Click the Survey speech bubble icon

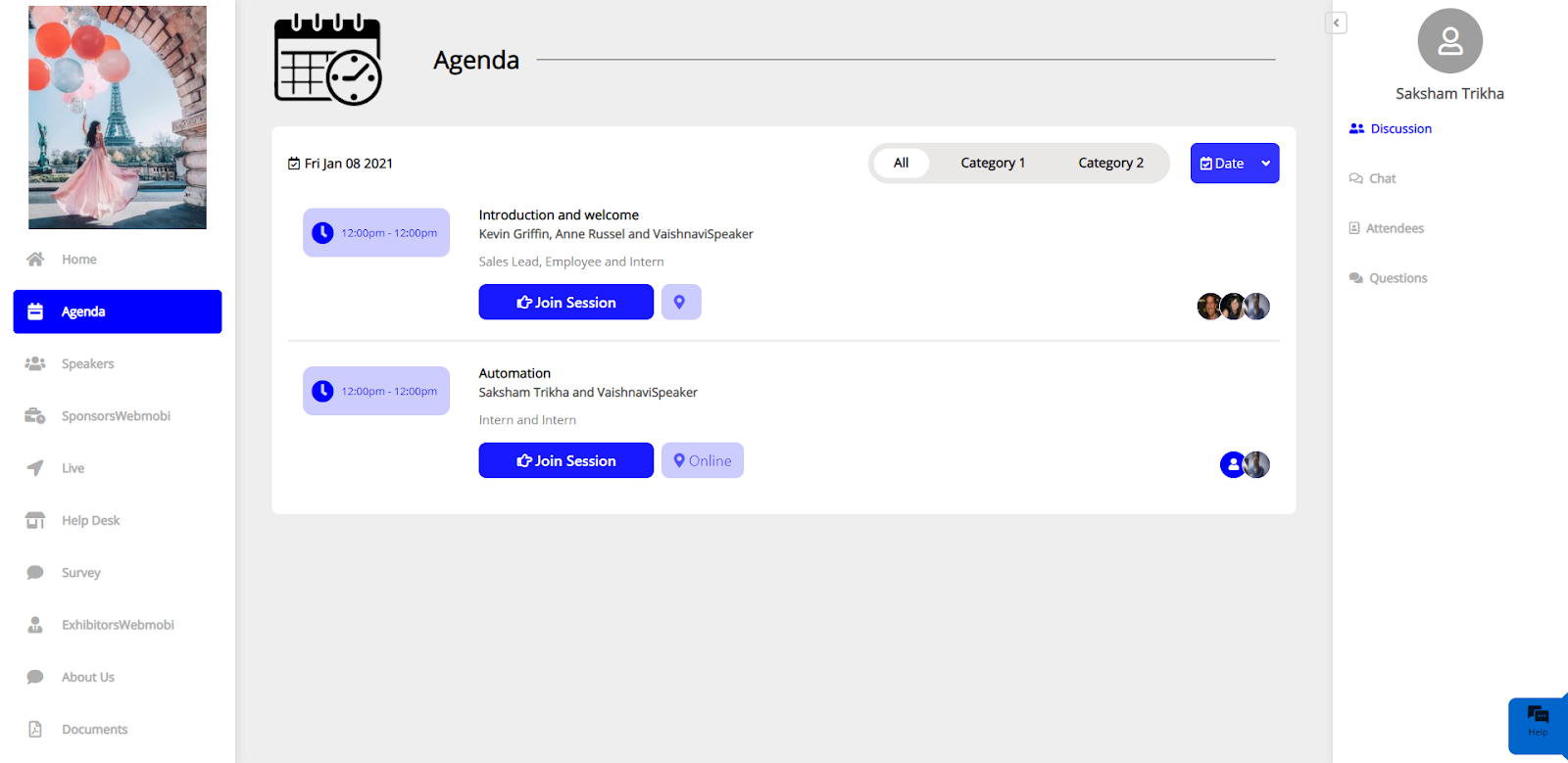35,572
